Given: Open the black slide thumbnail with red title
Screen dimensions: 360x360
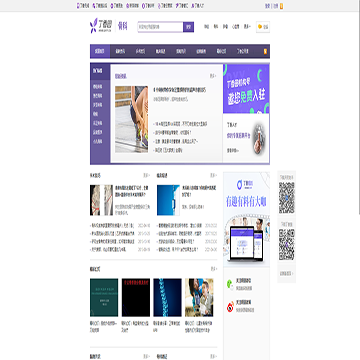Looking at the screenshot, I should (x=136, y=297).
